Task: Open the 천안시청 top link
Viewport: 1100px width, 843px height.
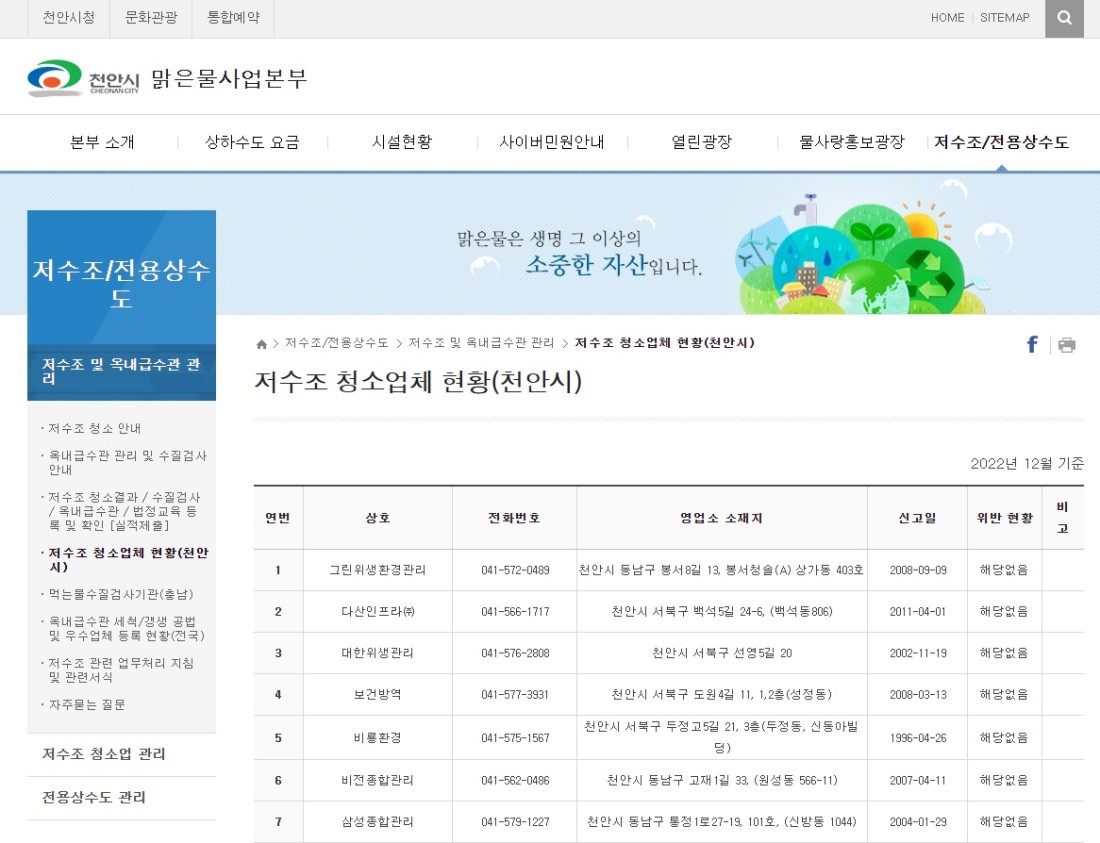Action: [x=68, y=18]
